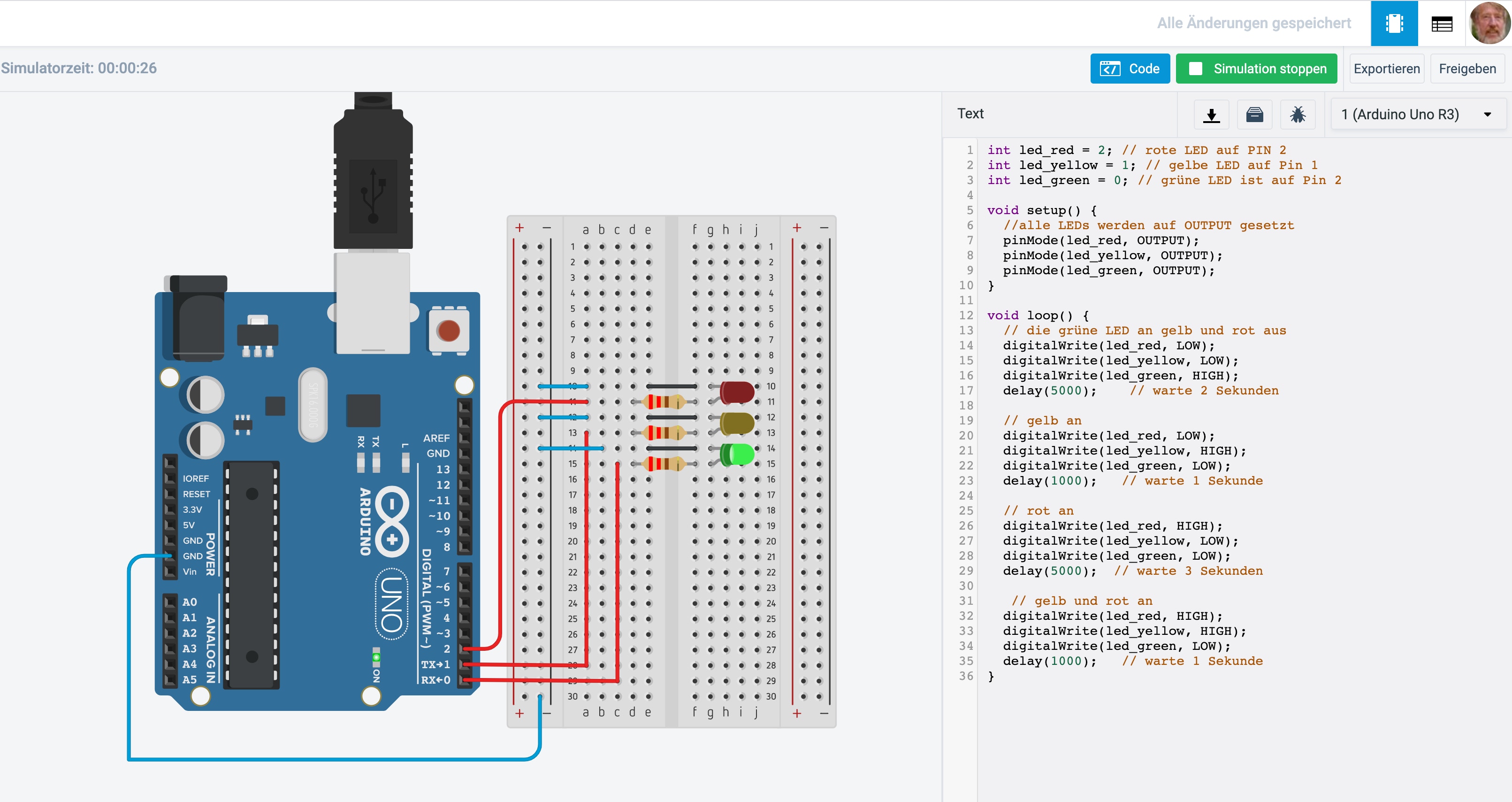Stop the running simulation
This screenshot has width=1512, height=802.
(1256, 69)
